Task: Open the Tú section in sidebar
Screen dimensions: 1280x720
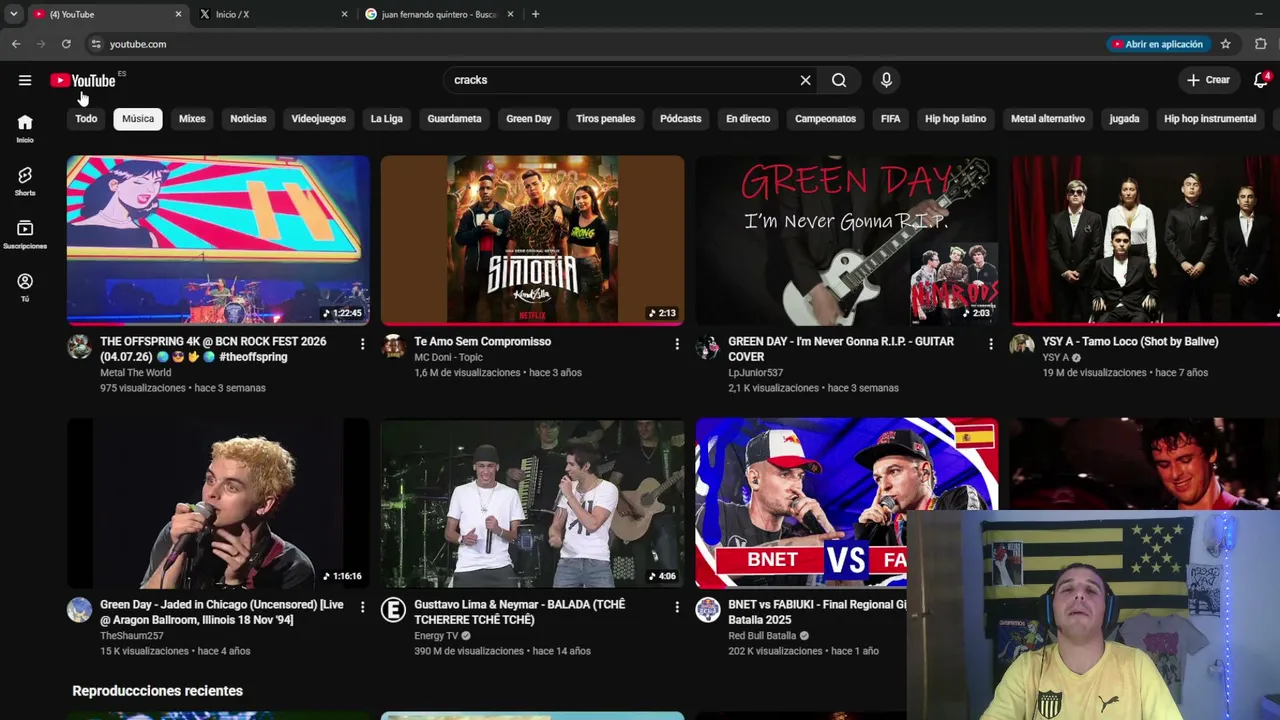Action: (25, 288)
